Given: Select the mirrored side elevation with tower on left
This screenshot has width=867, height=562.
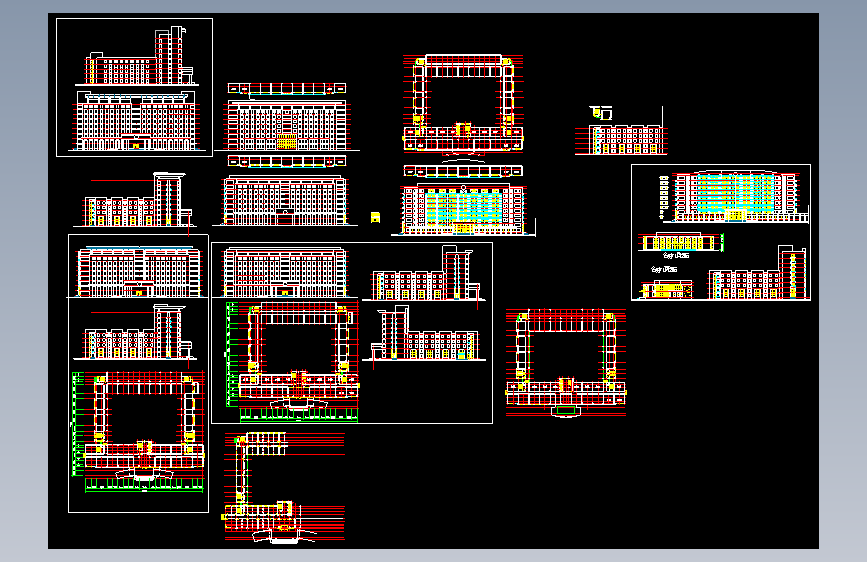Looking at the screenshot, I should tap(424, 333).
